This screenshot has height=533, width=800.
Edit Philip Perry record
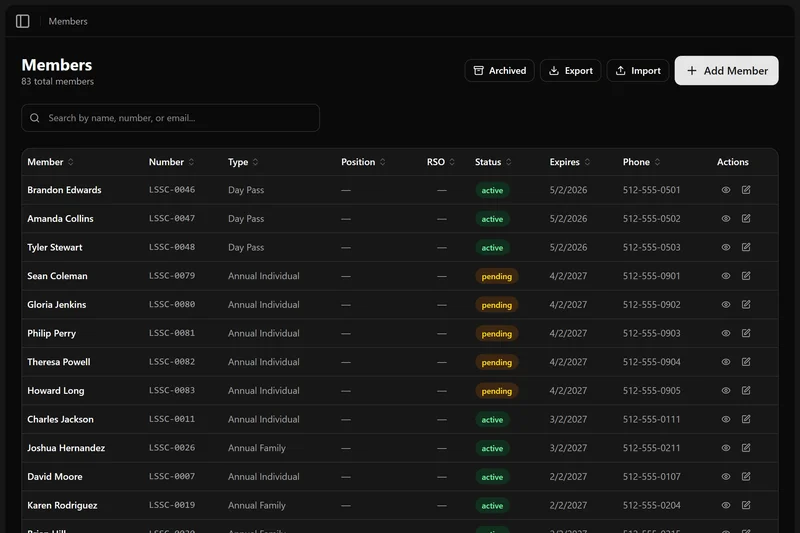[746, 333]
